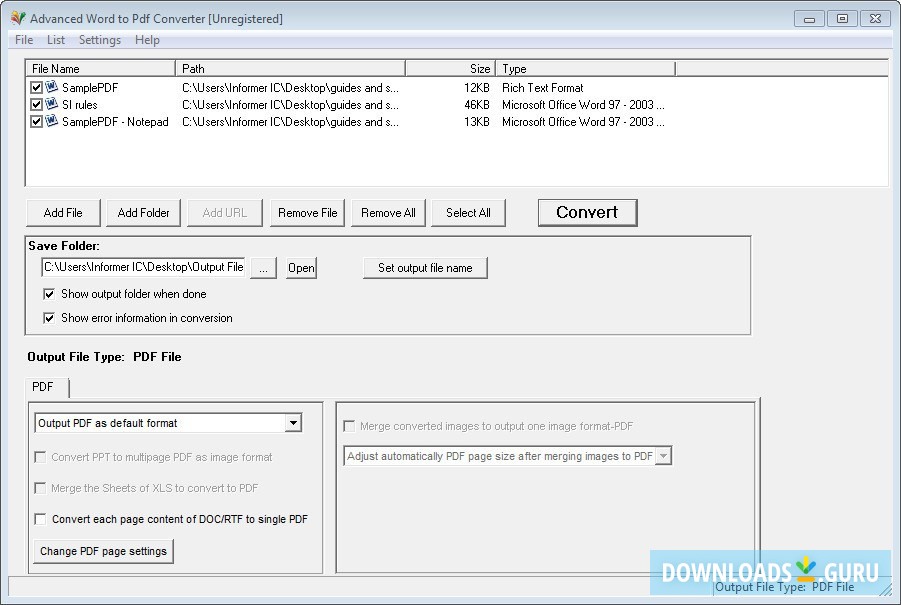
Task: Open the Settings menu
Action: (x=100, y=40)
